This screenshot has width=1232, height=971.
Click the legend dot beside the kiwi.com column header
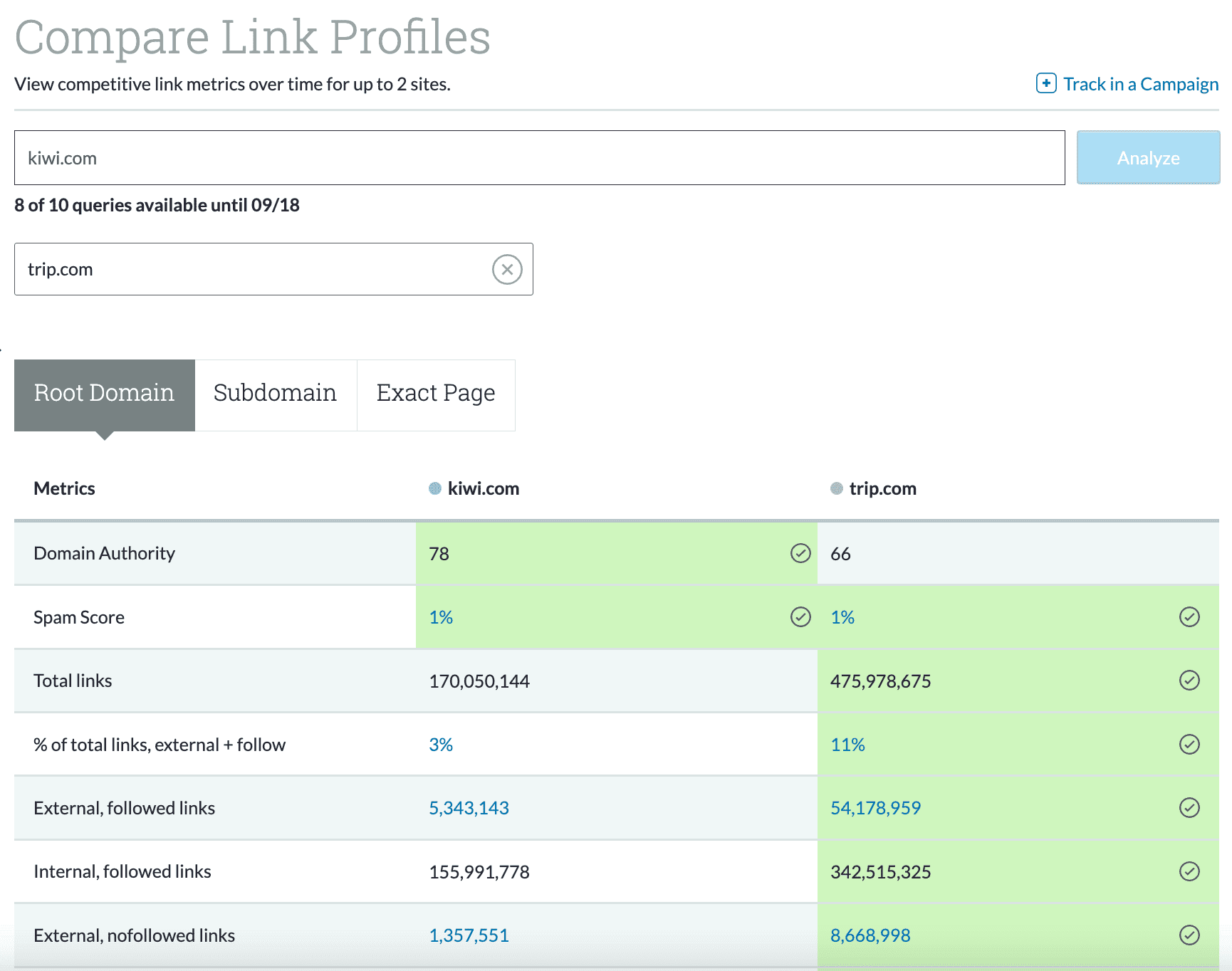click(x=434, y=488)
